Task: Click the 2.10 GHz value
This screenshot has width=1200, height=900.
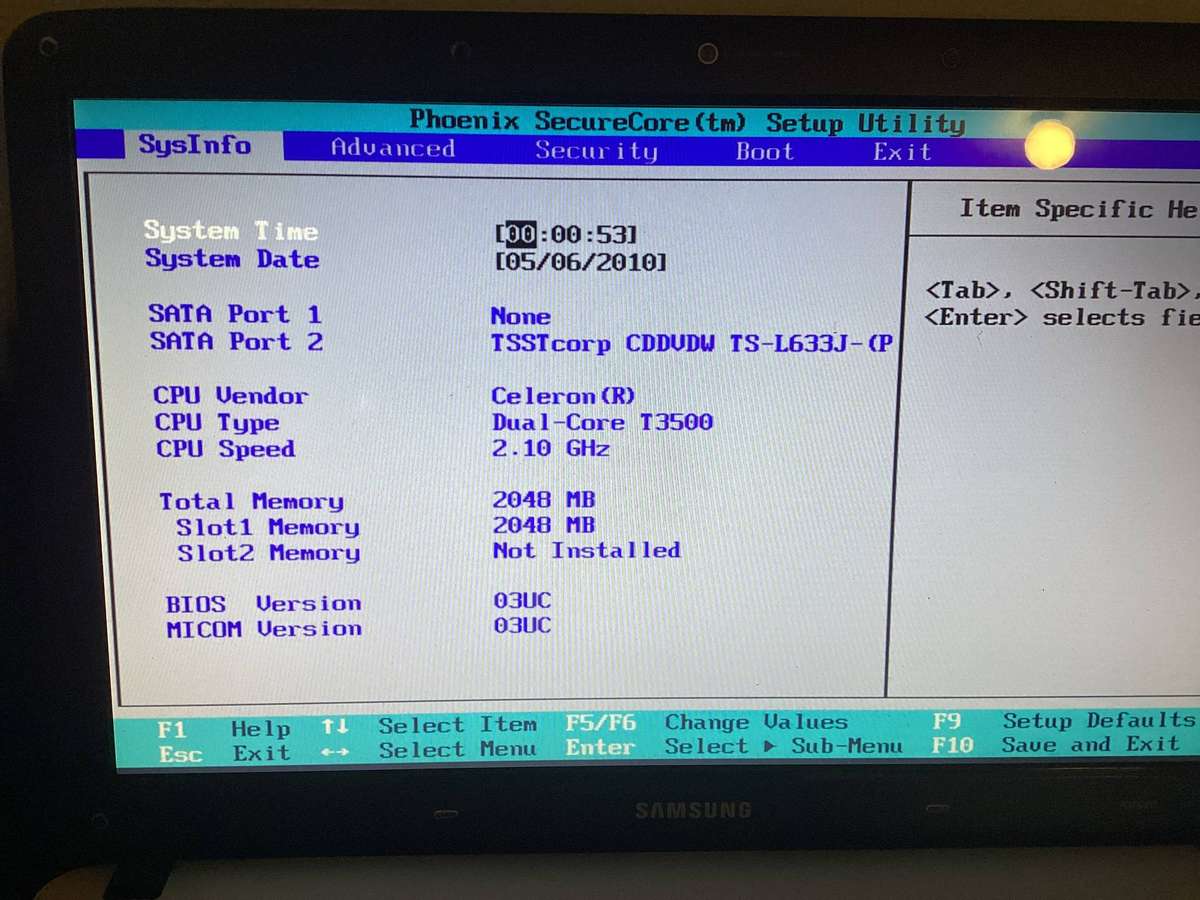Action: coord(551,449)
